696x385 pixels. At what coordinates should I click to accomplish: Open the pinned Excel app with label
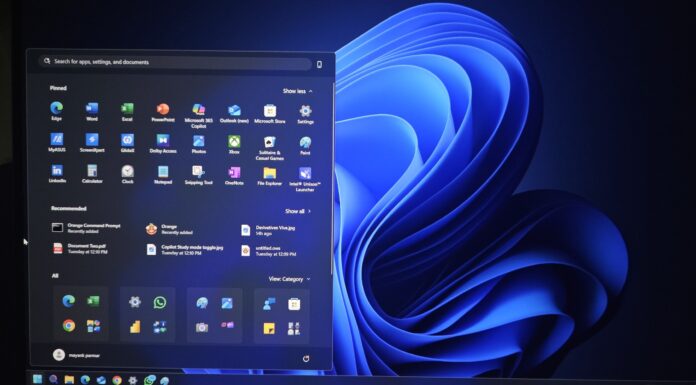[127, 112]
